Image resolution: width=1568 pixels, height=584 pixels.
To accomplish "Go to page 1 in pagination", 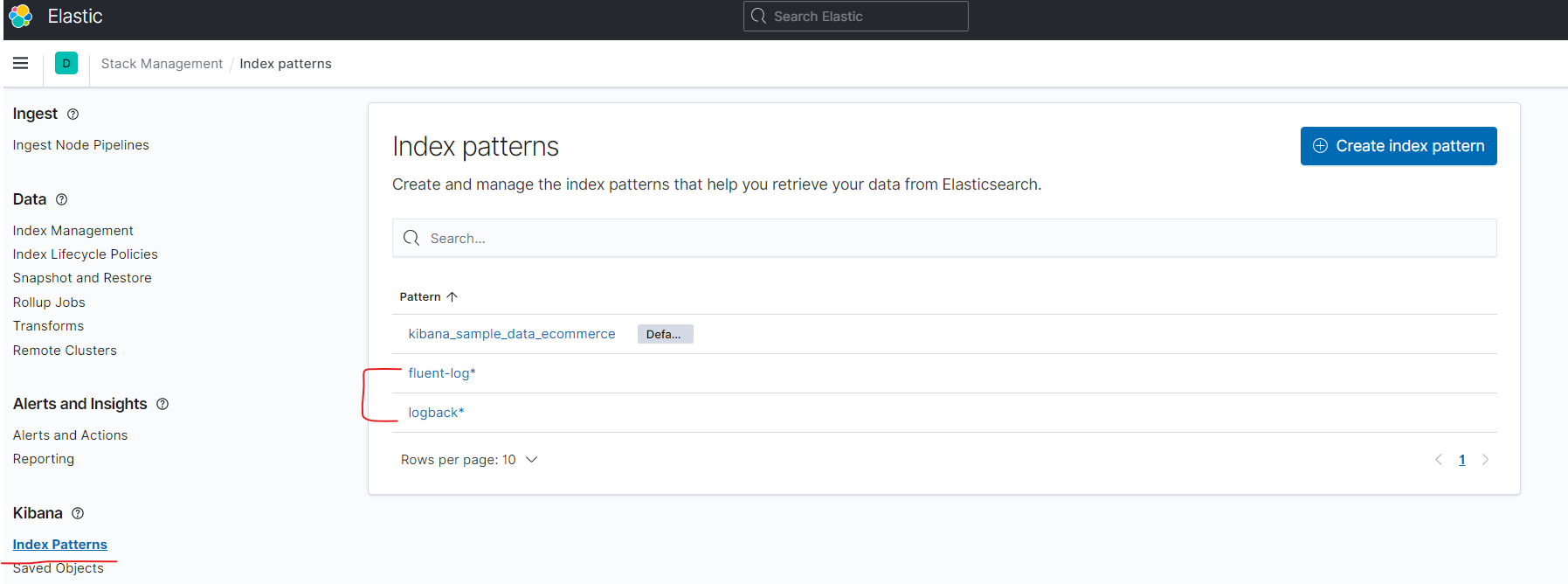I will [x=1462, y=460].
